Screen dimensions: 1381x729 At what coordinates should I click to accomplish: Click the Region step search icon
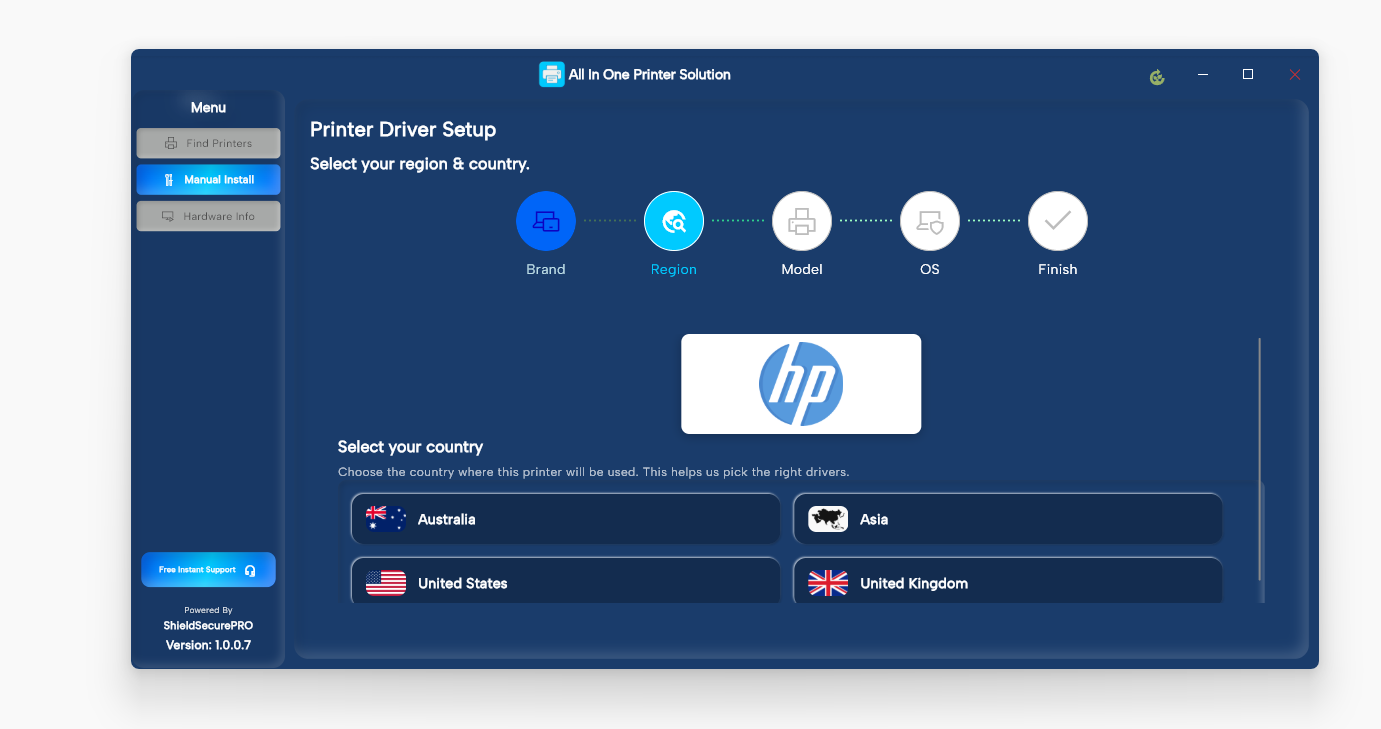674,221
